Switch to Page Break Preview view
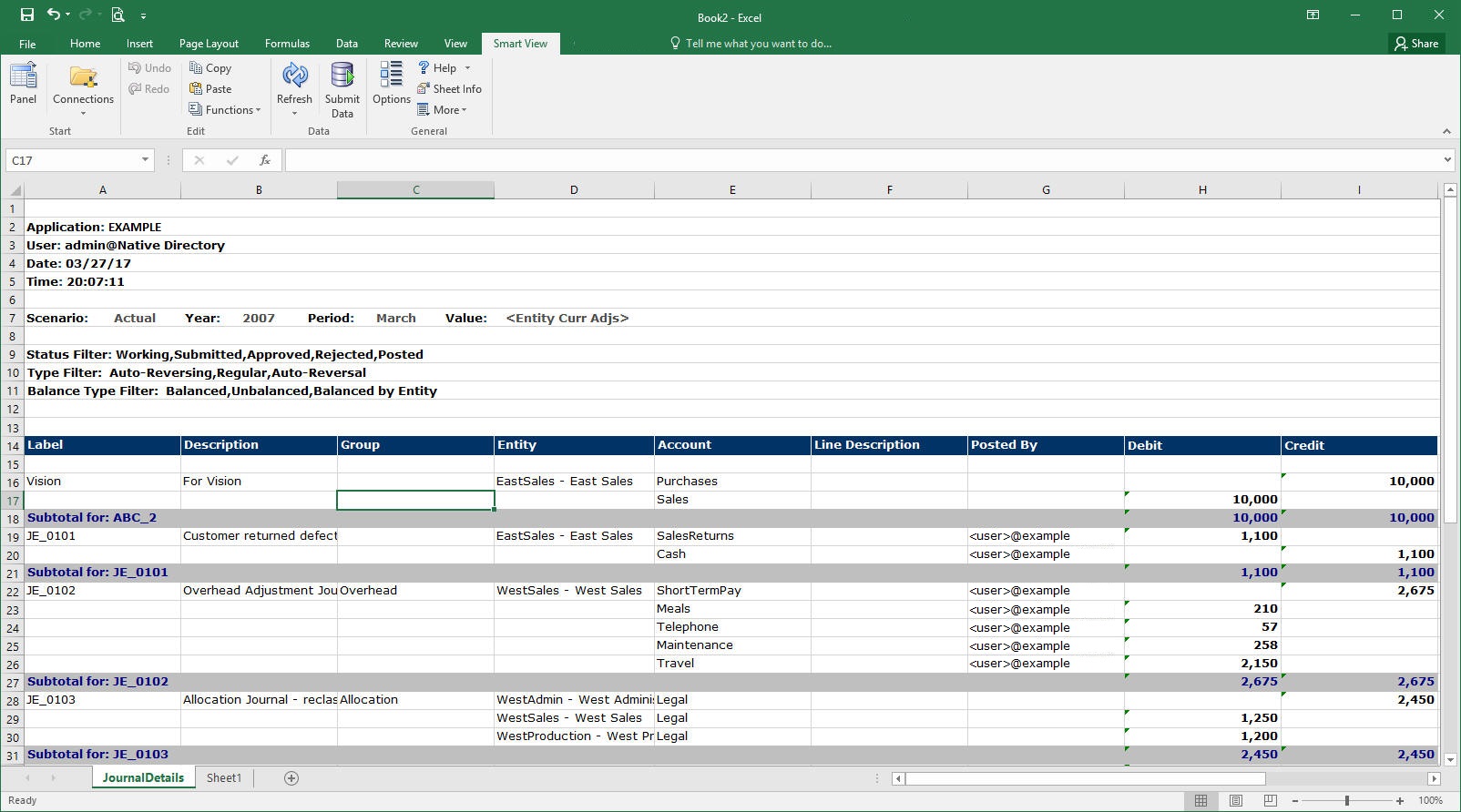 [1270, 801]
